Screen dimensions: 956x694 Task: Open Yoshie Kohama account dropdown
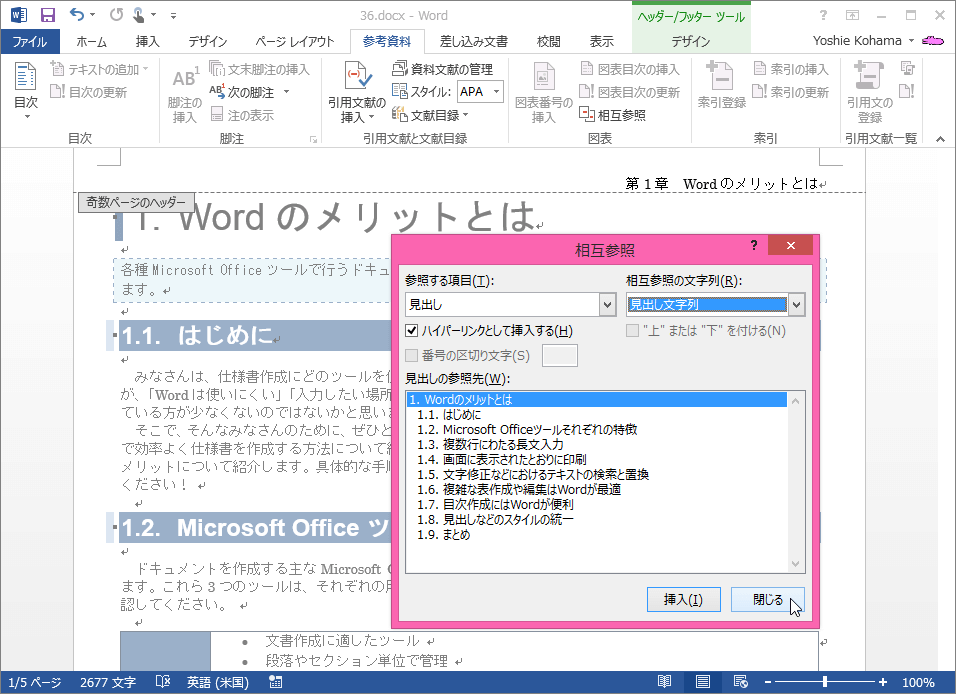(911, 41)
